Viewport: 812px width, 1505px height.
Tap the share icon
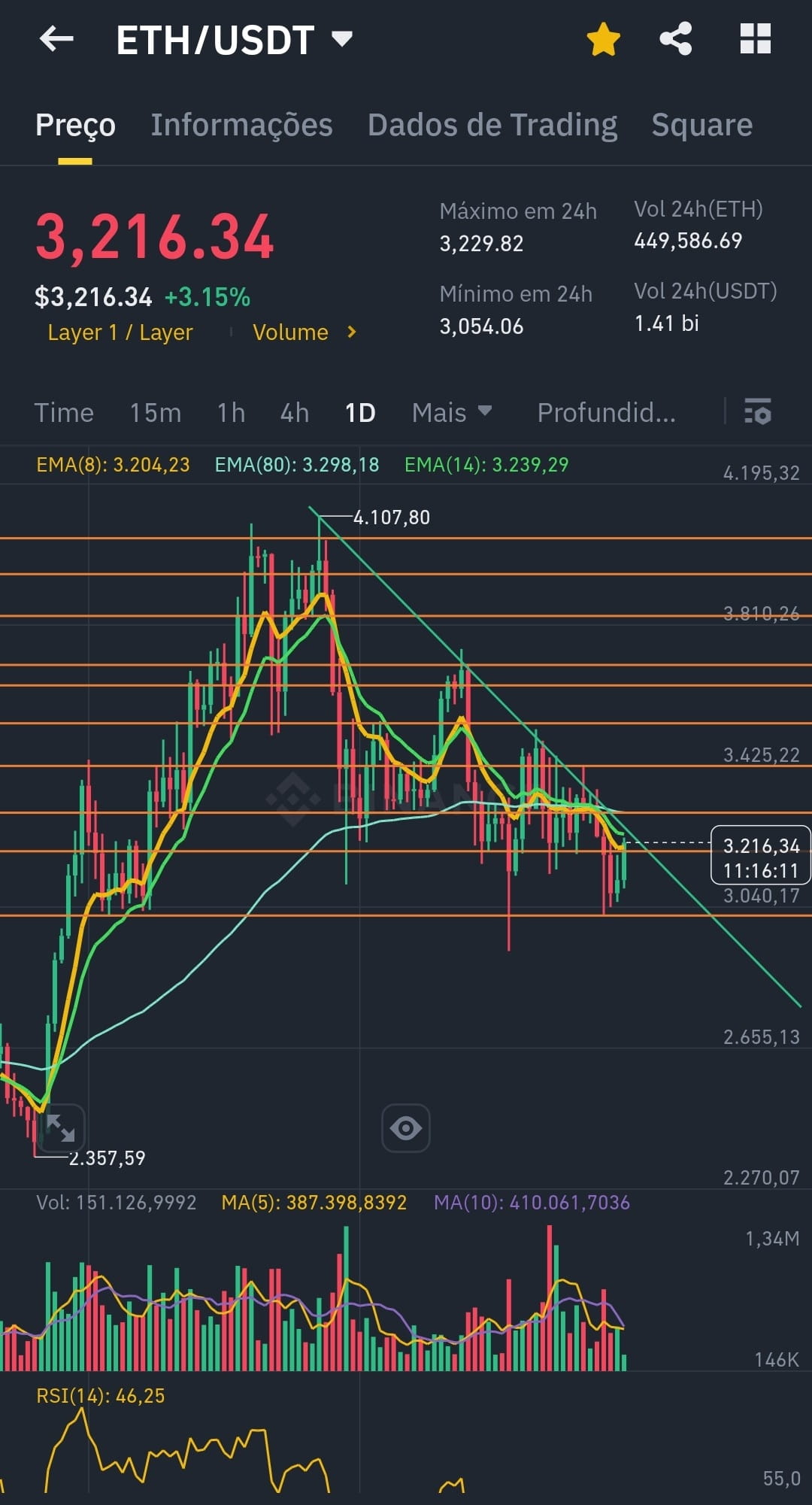(x=676, y=38)
